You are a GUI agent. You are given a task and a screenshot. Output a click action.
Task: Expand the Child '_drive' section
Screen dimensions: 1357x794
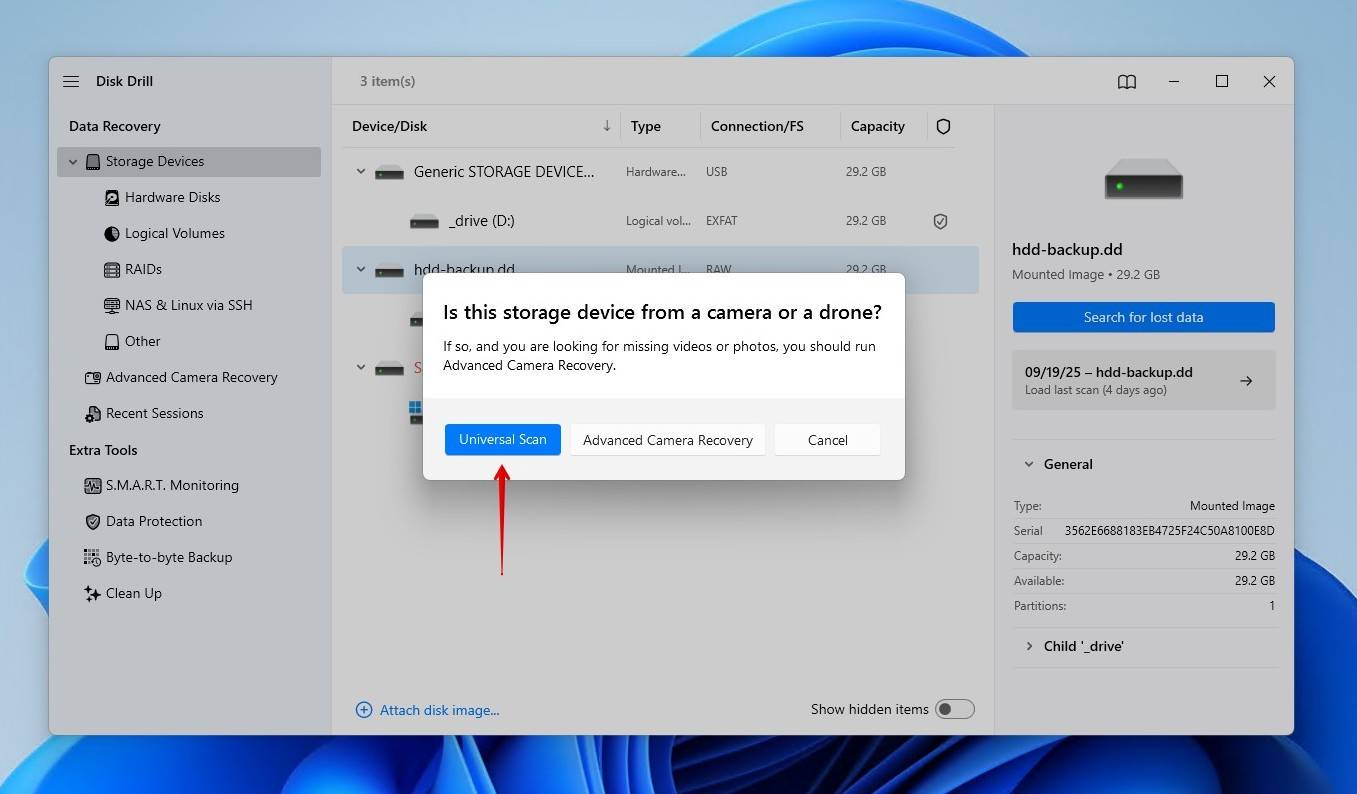pyautogui.click(x=1028, y=646)
